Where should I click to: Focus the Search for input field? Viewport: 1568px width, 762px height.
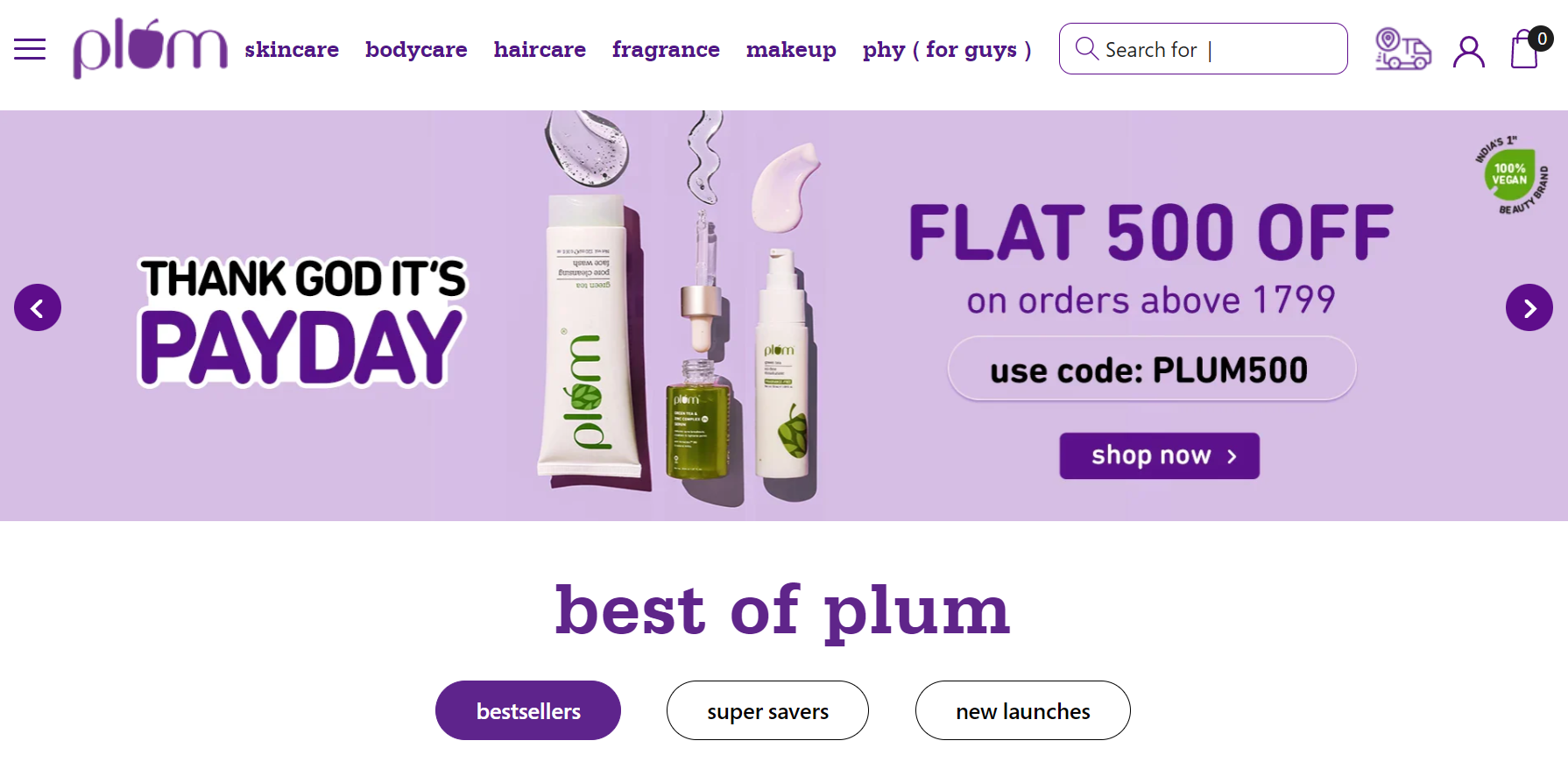[1204, 49]
